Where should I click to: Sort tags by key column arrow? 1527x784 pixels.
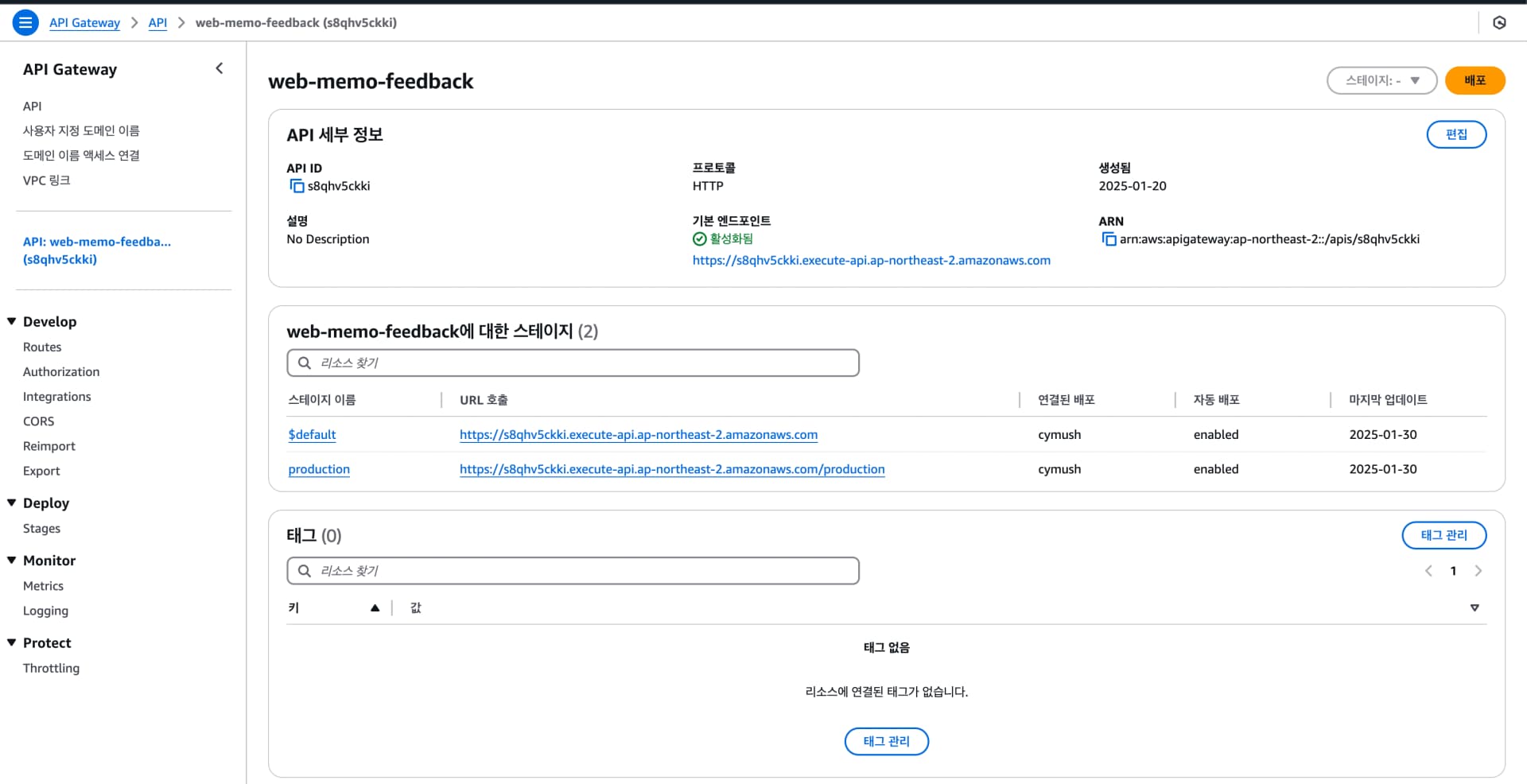point(375,608)
